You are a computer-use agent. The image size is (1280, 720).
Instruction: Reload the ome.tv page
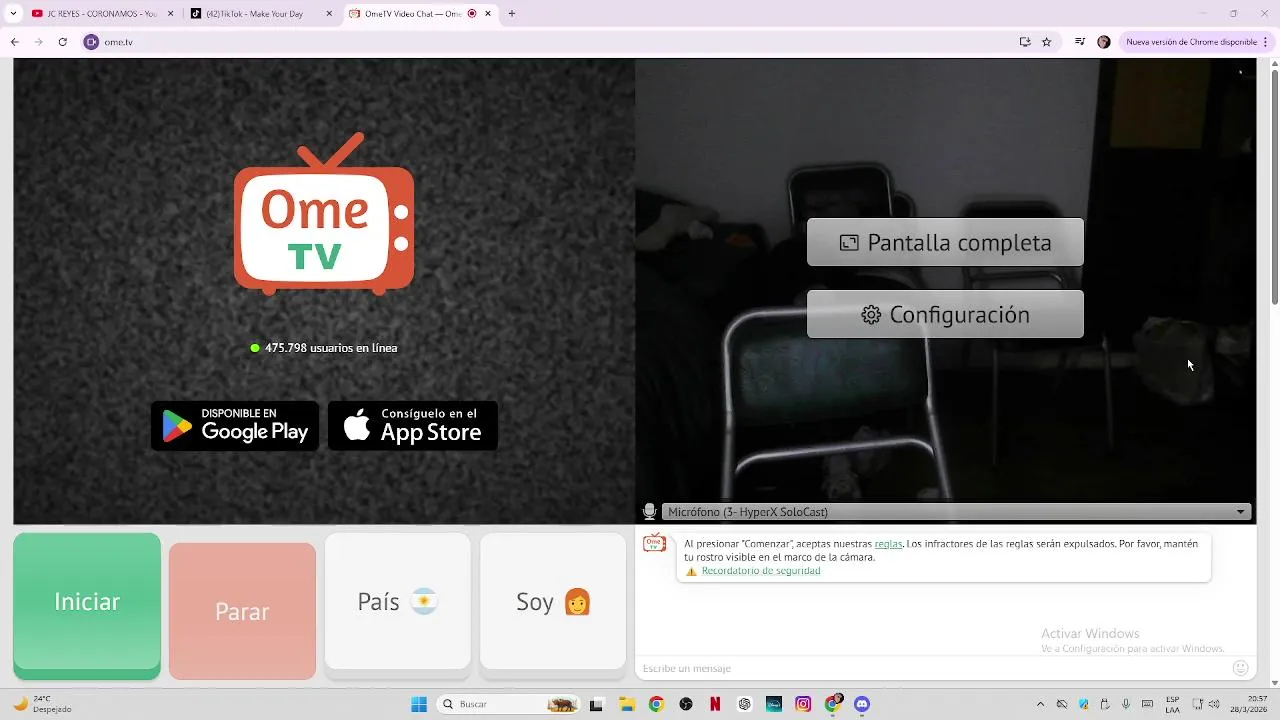62,42
